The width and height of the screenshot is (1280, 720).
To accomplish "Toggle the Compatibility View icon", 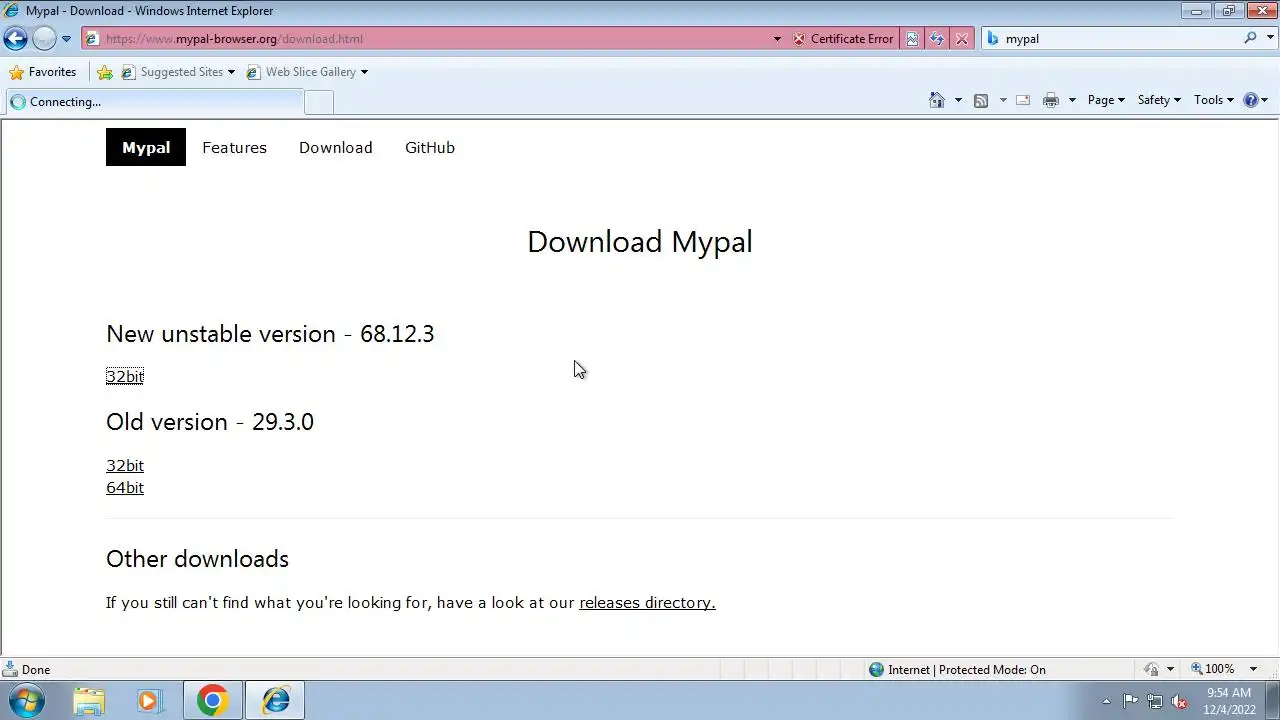I will [912, 39].
